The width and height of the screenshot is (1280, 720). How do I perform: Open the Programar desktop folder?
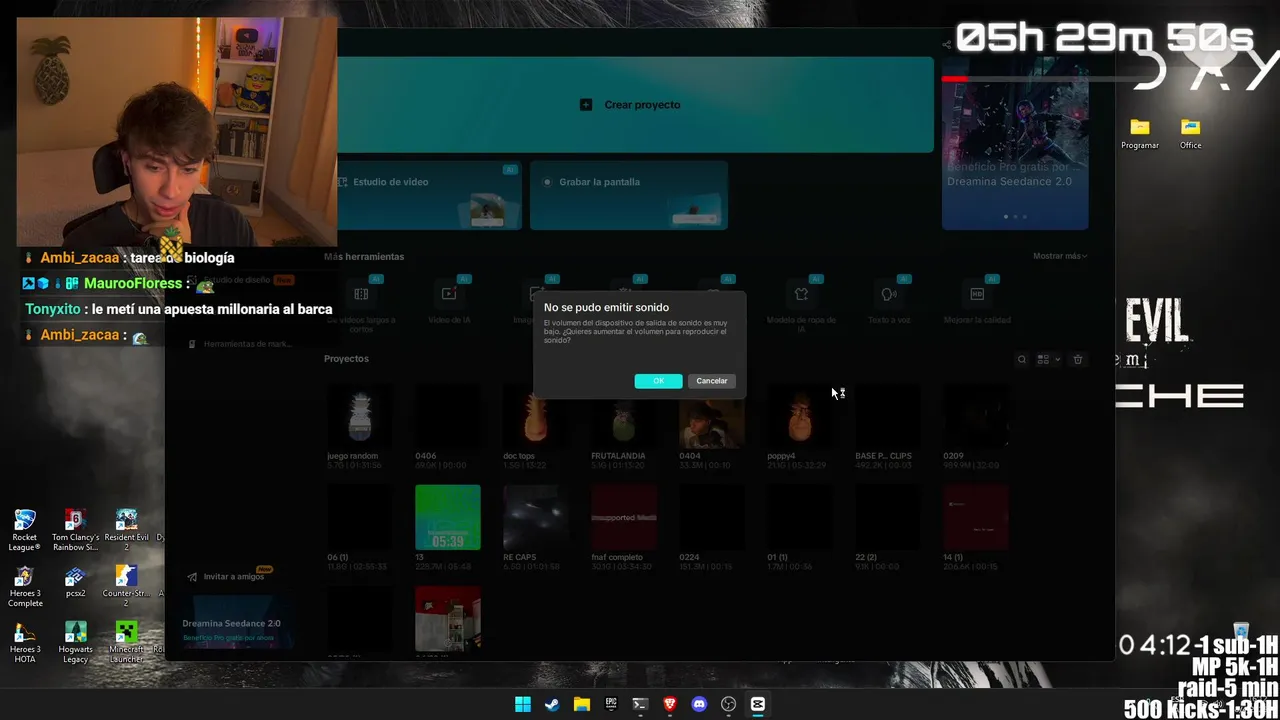pos(1140,134)
